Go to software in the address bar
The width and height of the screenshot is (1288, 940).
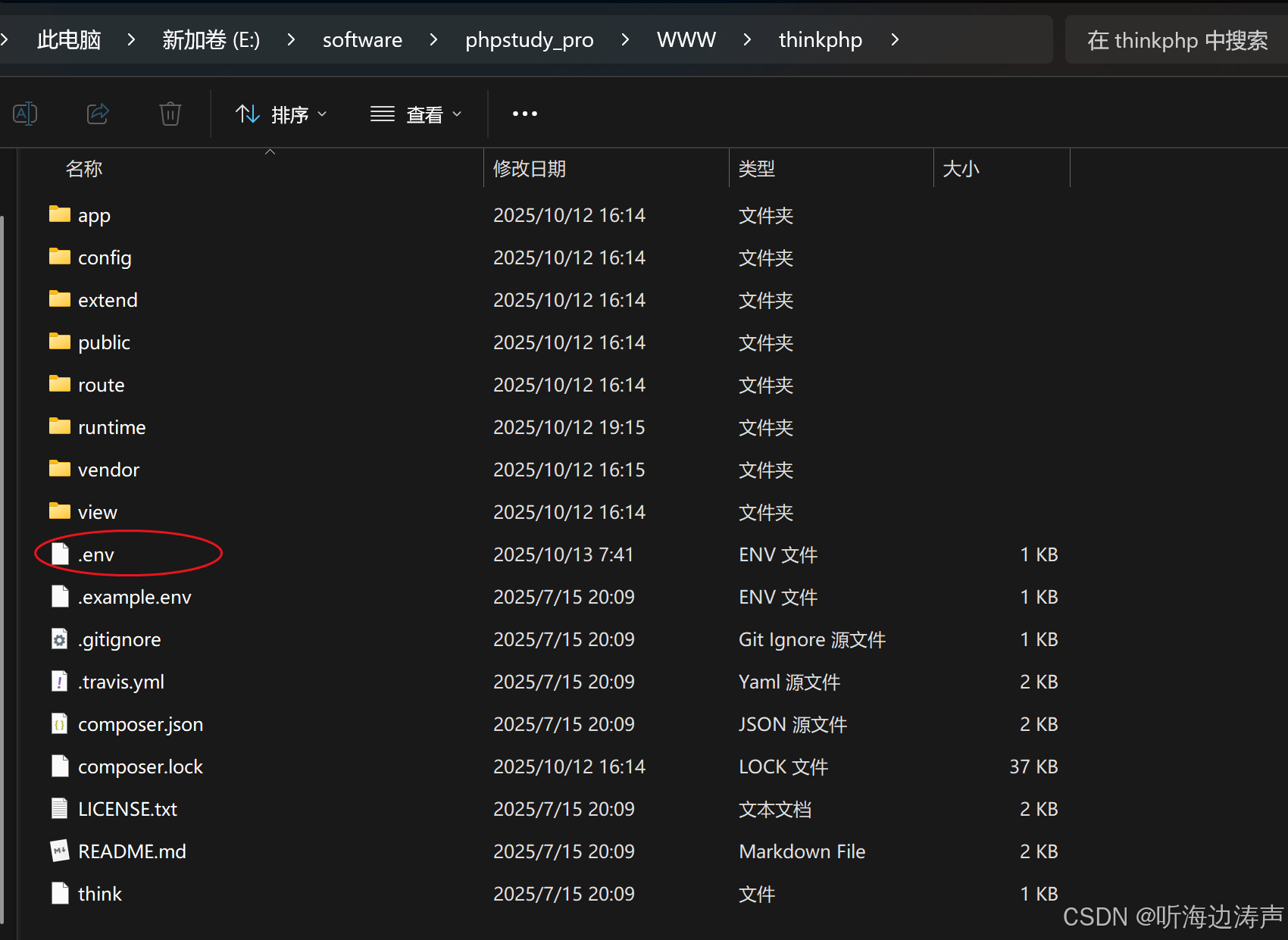362,39
